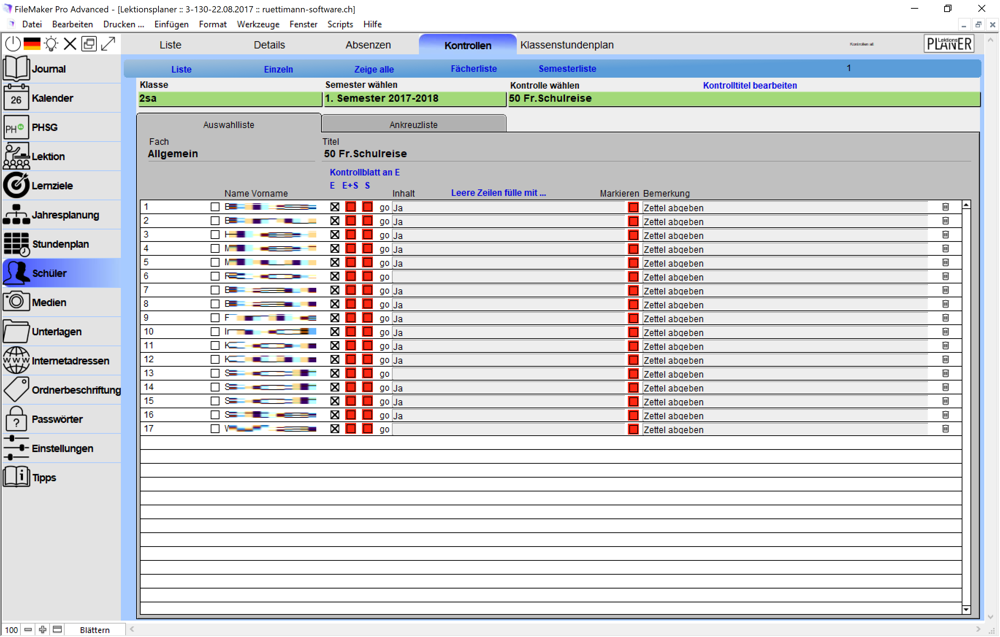Switch to the Details tab
Image resolution: width=1000 pixels, height=637 pixels.
(269, 45)
